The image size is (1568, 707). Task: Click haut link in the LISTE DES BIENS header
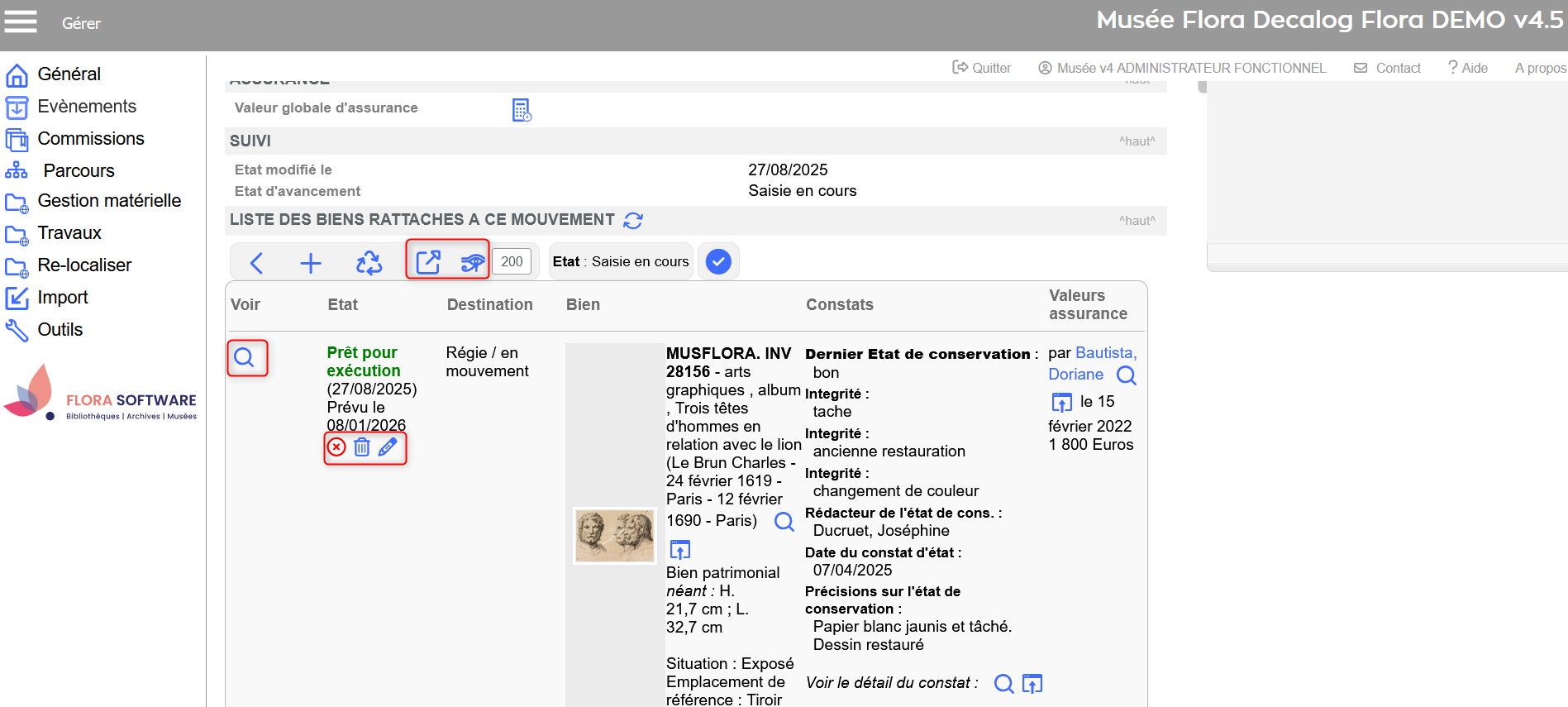pyautogui.click(x=1137, y=221)
